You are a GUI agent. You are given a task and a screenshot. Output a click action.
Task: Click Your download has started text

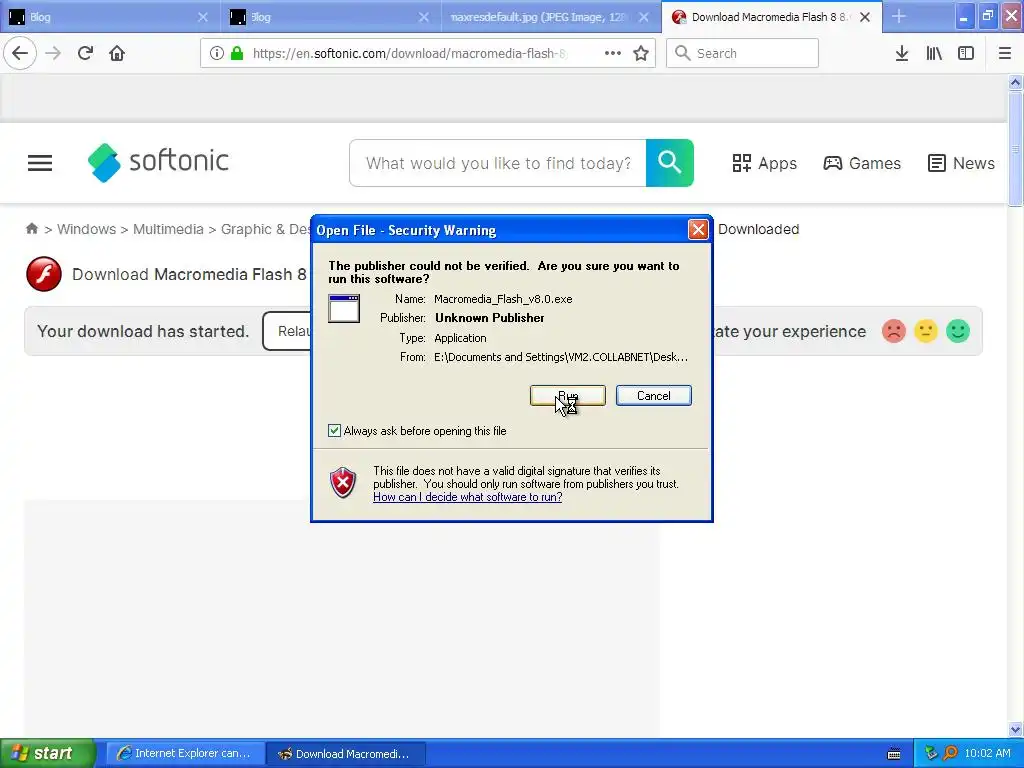point(143,331)
